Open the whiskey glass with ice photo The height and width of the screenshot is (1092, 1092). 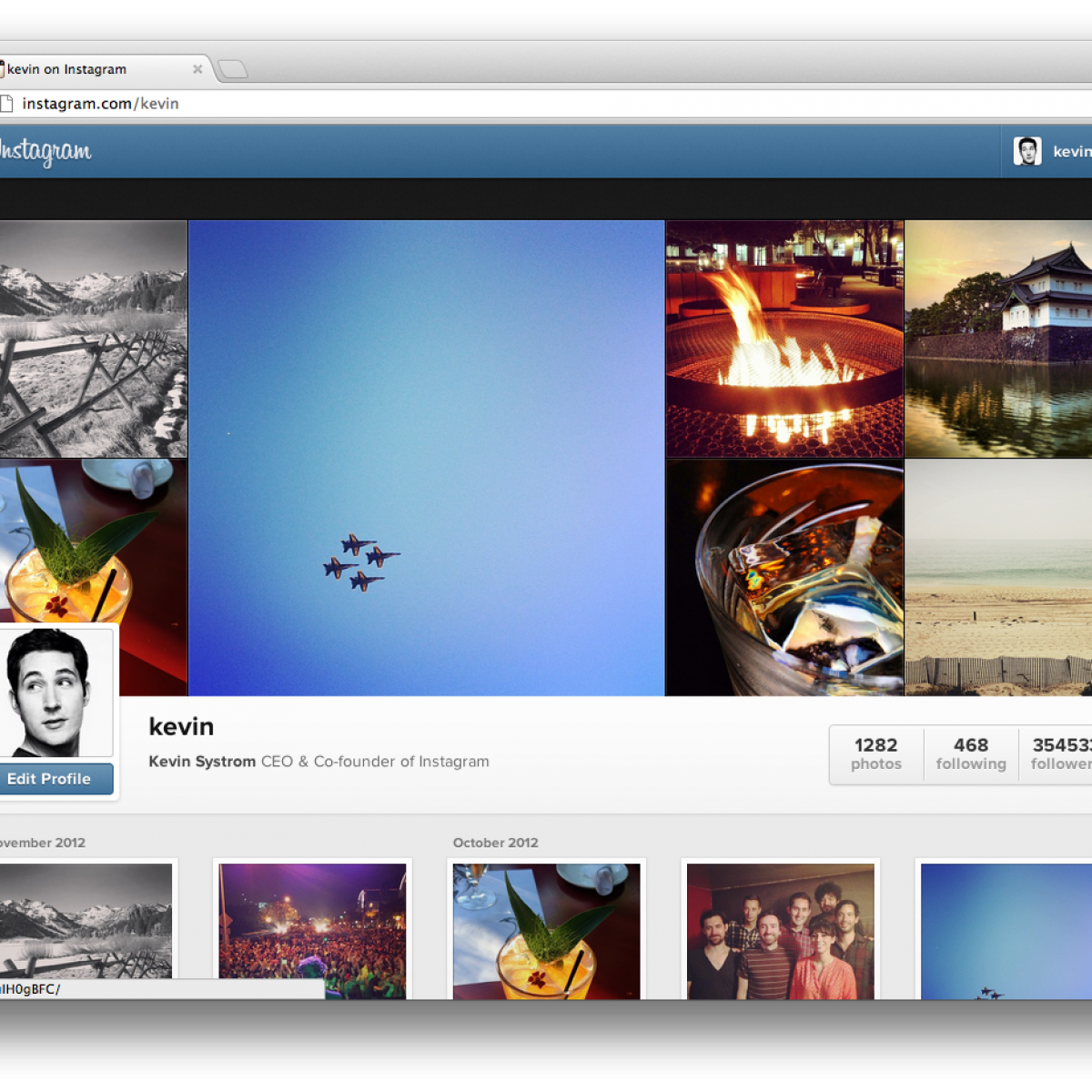click(x=784, y=577)
